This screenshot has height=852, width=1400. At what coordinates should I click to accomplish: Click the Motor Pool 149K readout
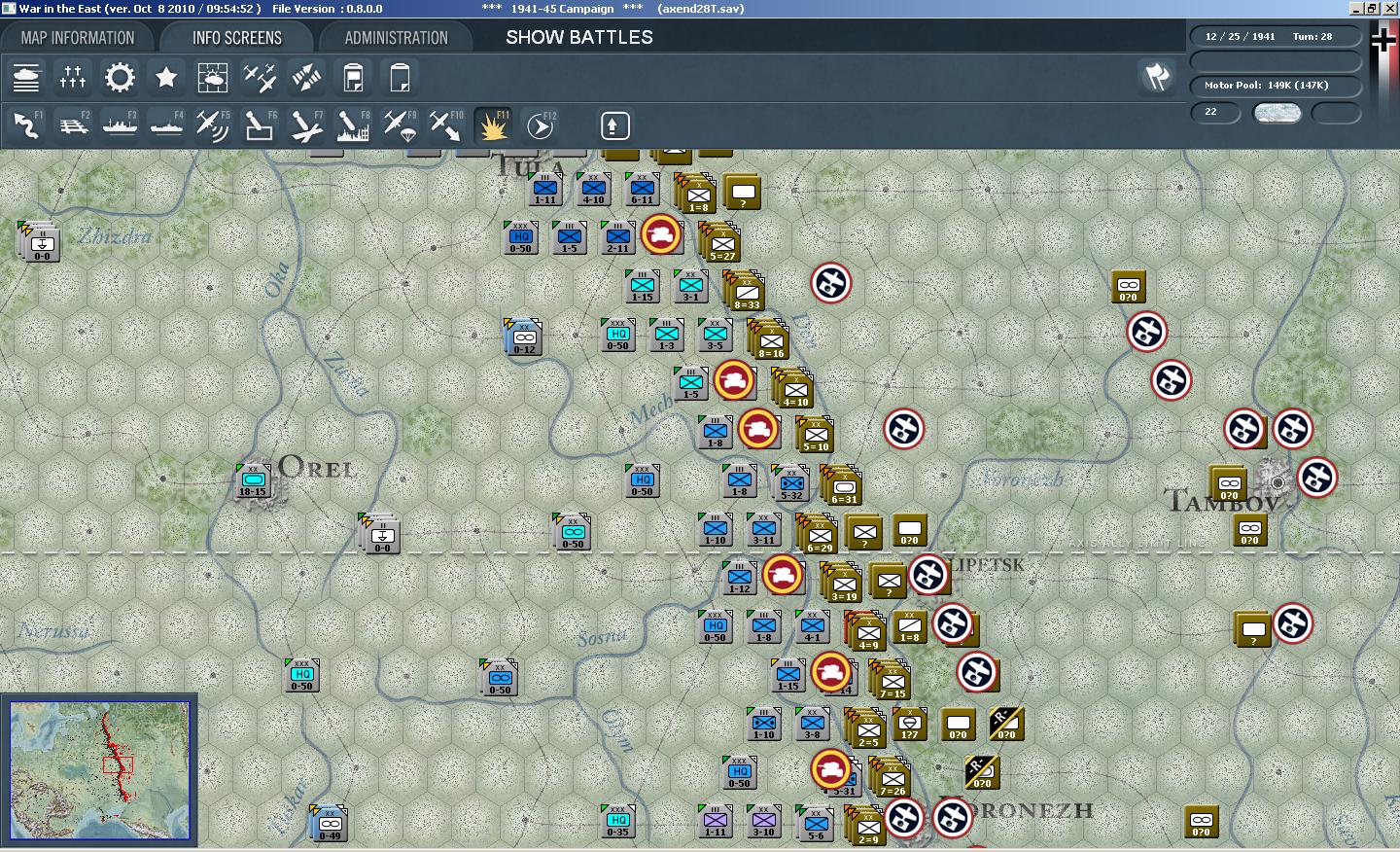(1276, 86)
